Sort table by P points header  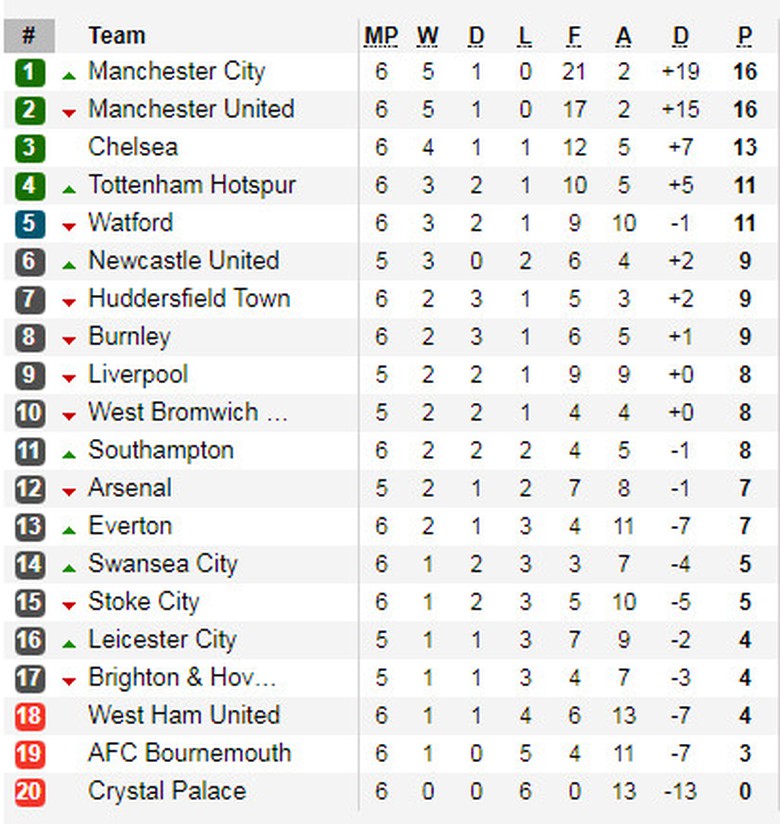[745, 36]
